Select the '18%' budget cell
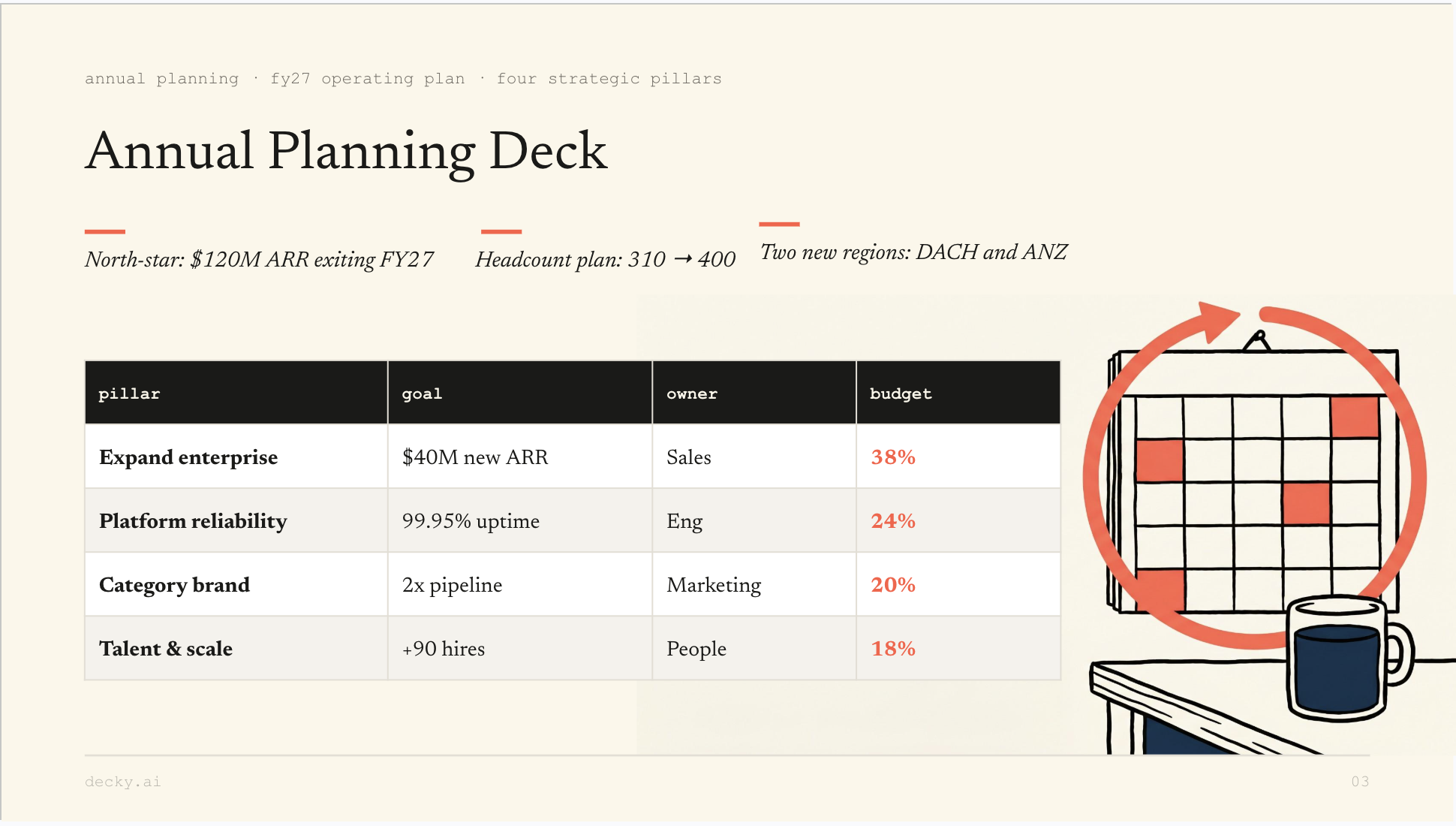The width and height of the screenshot is (1456, 826). (958, 648)
